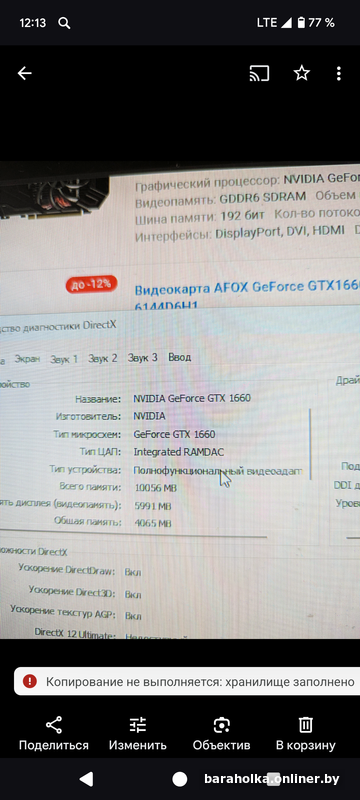Select the Звук 1 tab
Image resolution: width=360 pixels, height=800 pixels.
tap(64, 359)
